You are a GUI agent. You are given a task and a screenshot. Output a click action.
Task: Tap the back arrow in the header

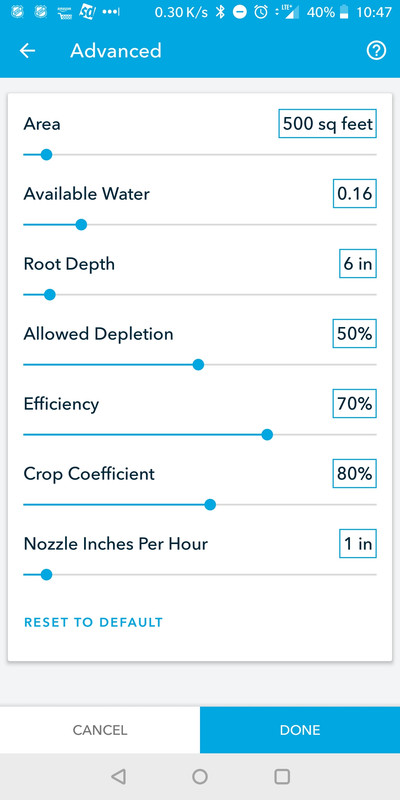(x=28, y=51)
